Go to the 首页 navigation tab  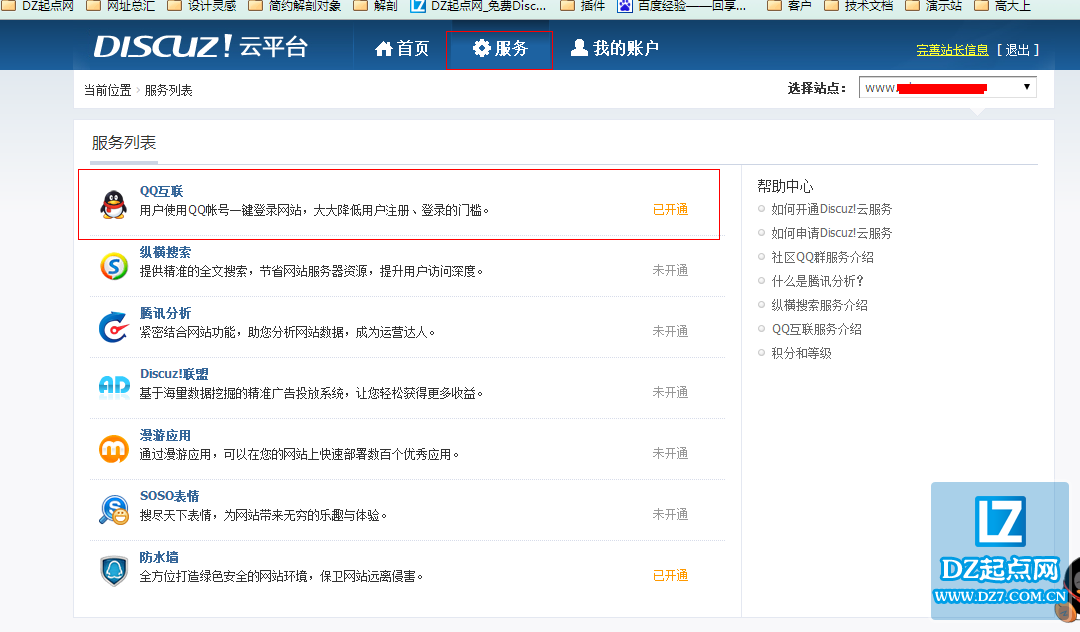point(402,48)
